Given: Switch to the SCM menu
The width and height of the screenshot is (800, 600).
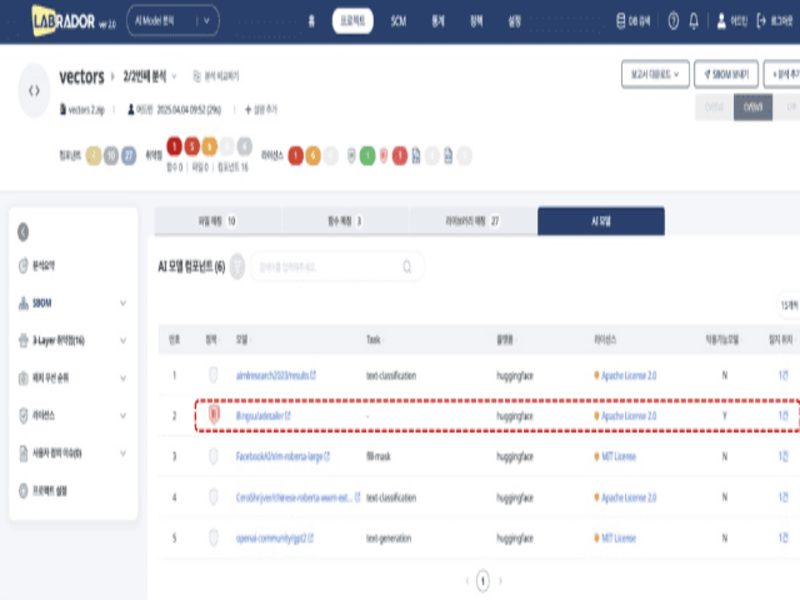Looking at the screenshot, I should coord(398,20).
